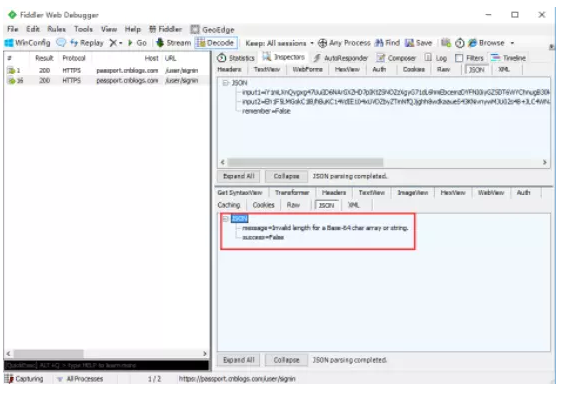Select the request JSON tab
Image resolution: width=567 pixels, height=395 pixels.
point(477,69)
